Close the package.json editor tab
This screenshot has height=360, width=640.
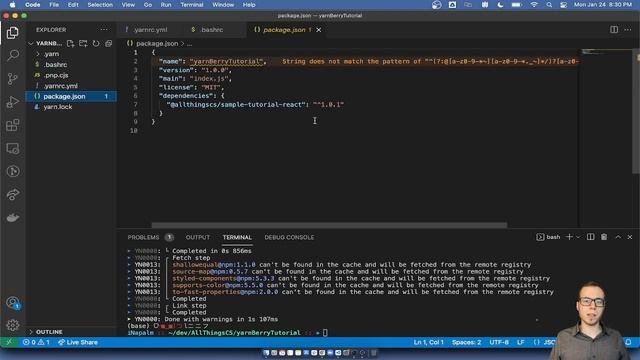pyautogui.click(x=319, y=30)
